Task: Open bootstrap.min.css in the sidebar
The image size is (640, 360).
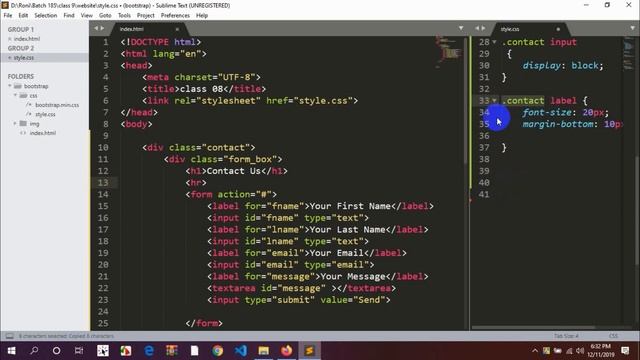Action: pyautogui.click(x=57, y=105)
